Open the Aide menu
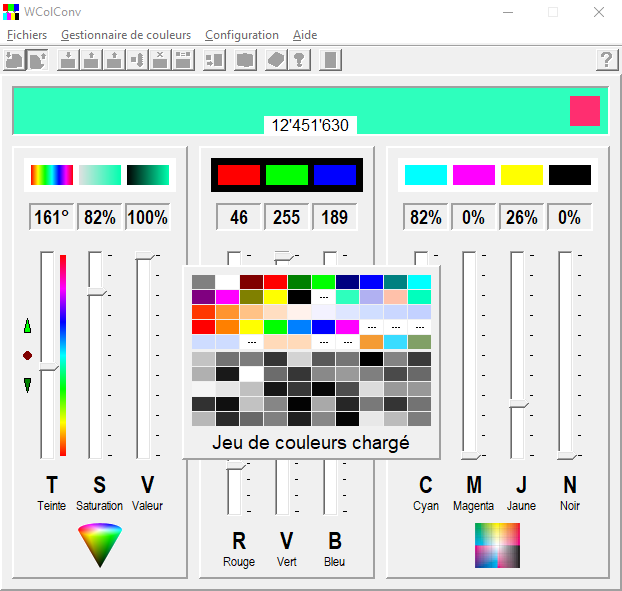Image resolution: width=622 pixels, height=591 pixels. click(305, 35)
